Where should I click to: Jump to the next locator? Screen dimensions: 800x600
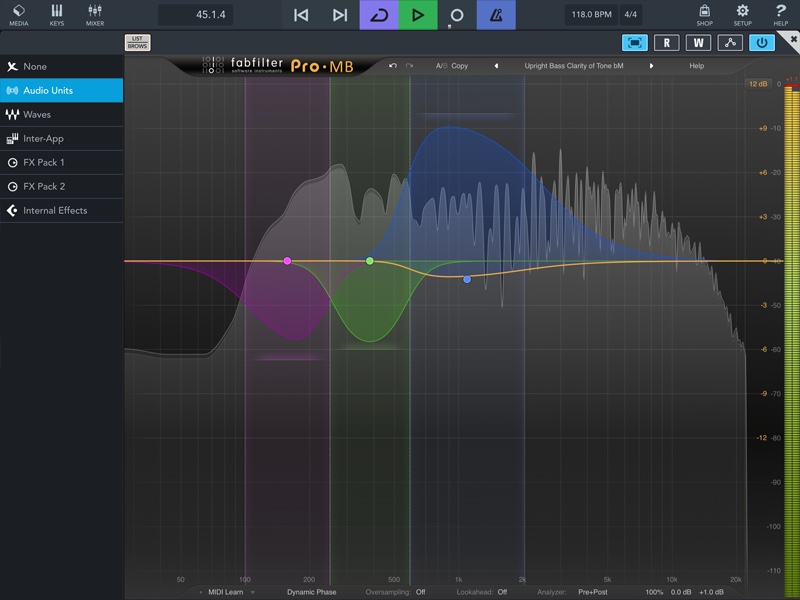(340, 15)
